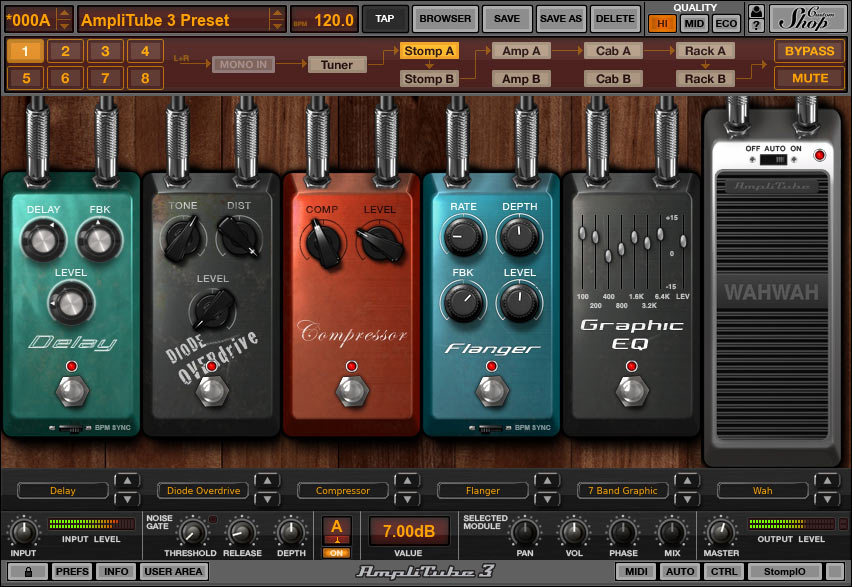Toggle the wah OFF/AUTO/ON switch
This screenshot has height=587, width=852.
point(772,159)
